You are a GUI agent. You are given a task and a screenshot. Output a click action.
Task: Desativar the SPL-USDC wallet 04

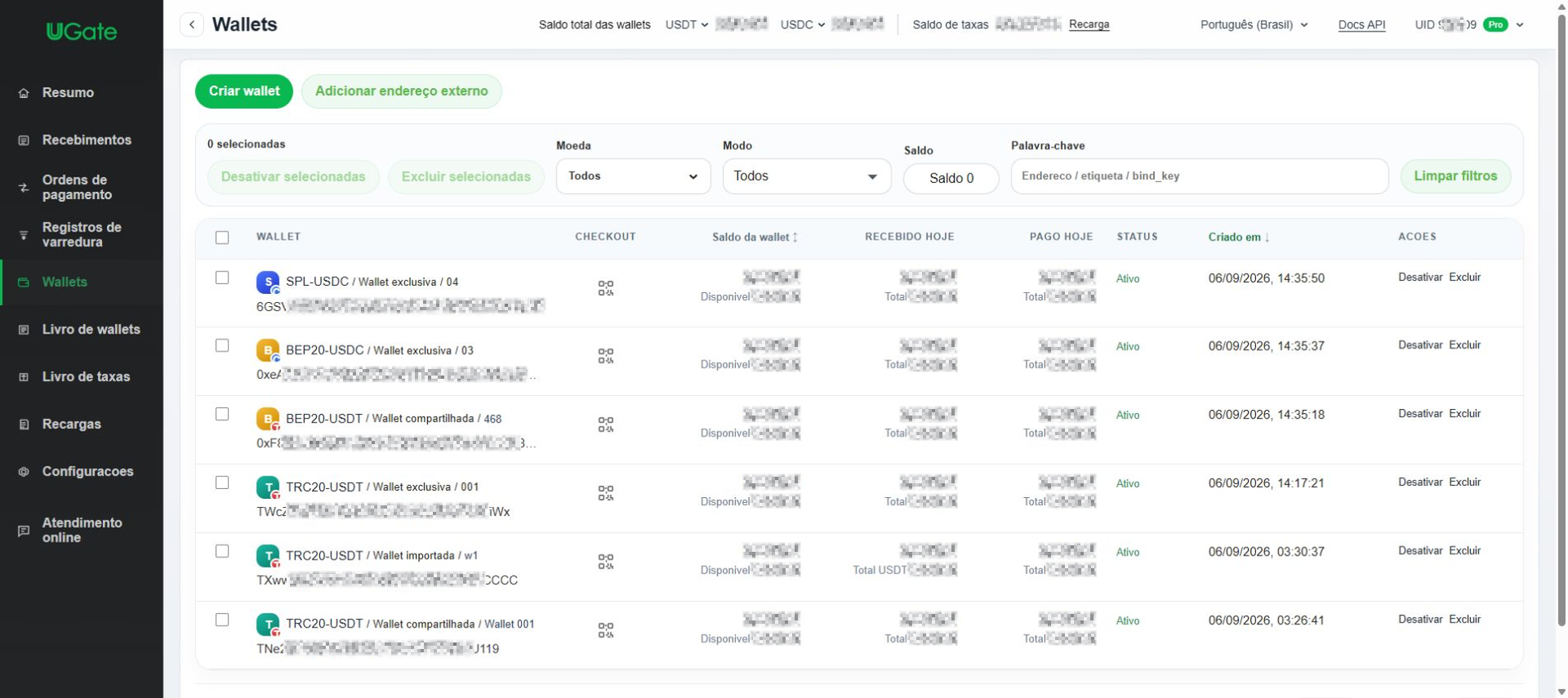click(1420, 278)
